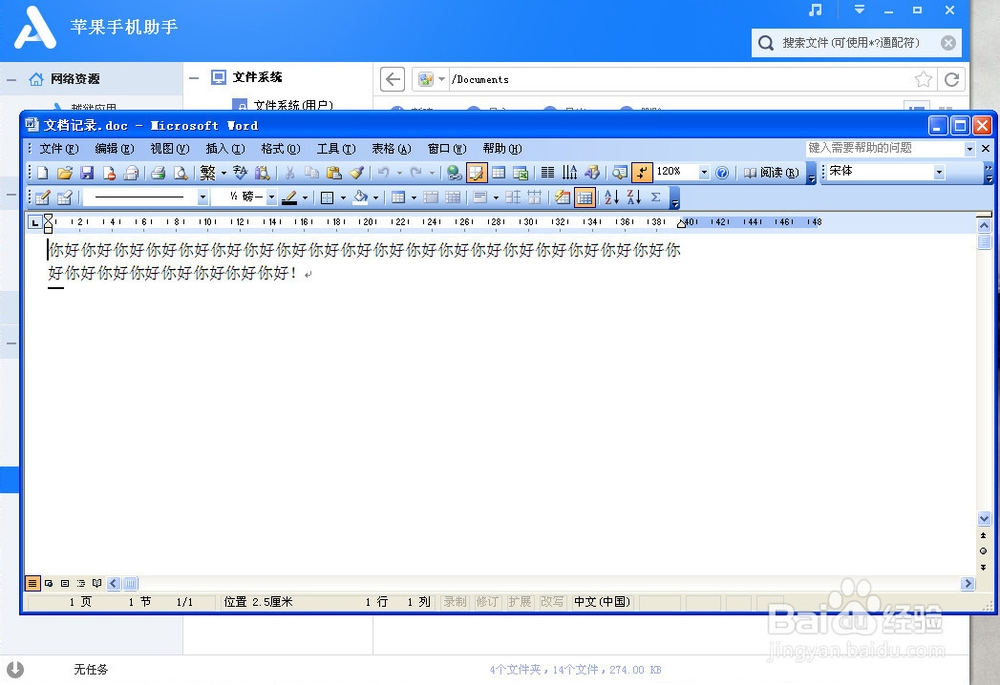Open the 插入(I) menu
Viewport: 1000px width, 685px height.
(x=225, y=149)
